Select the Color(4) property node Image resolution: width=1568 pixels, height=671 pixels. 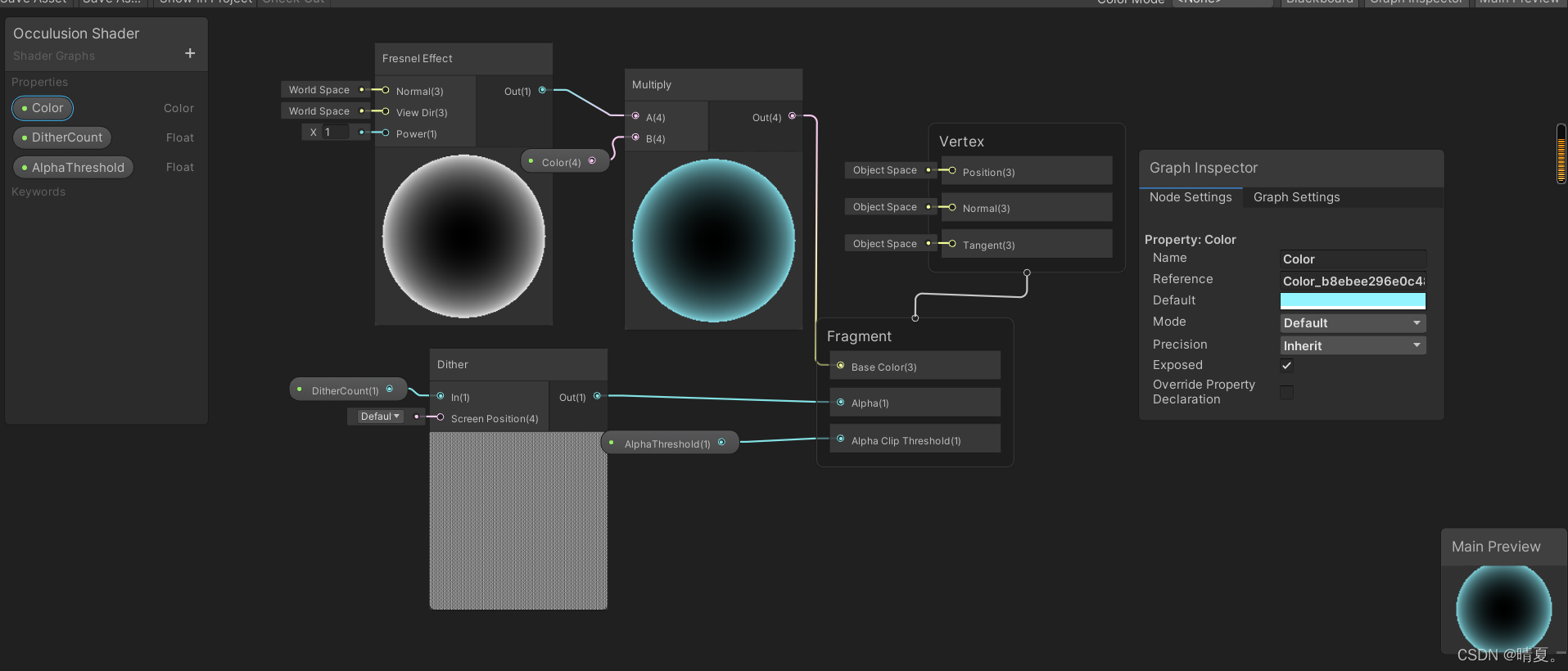(x=565, y=162)
